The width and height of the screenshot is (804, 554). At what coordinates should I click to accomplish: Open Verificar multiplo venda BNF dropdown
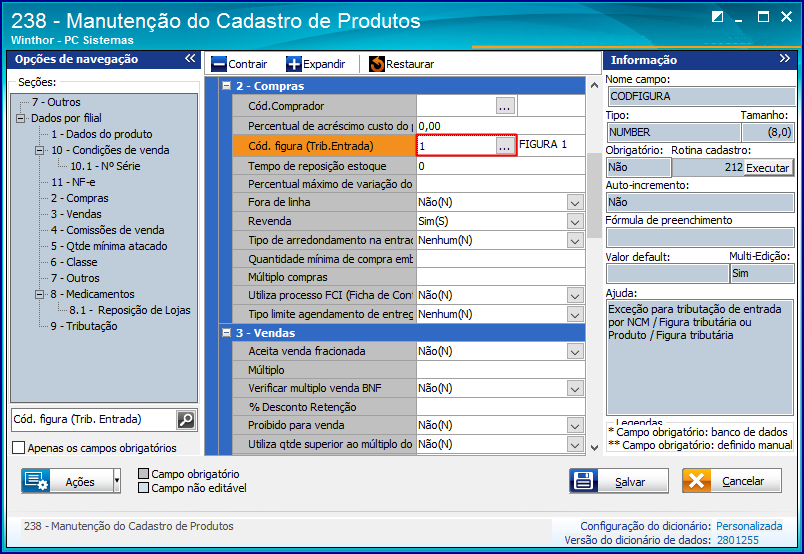575,388
